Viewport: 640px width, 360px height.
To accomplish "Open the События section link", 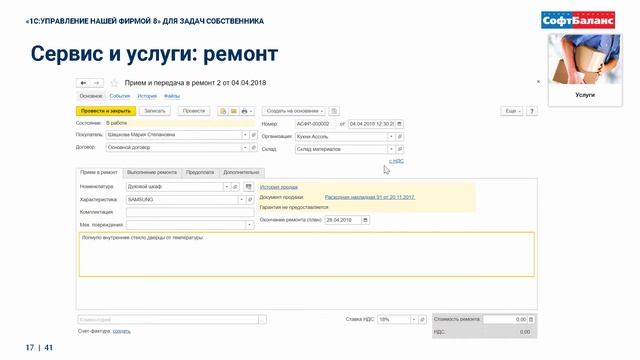I will pos(120,96).
